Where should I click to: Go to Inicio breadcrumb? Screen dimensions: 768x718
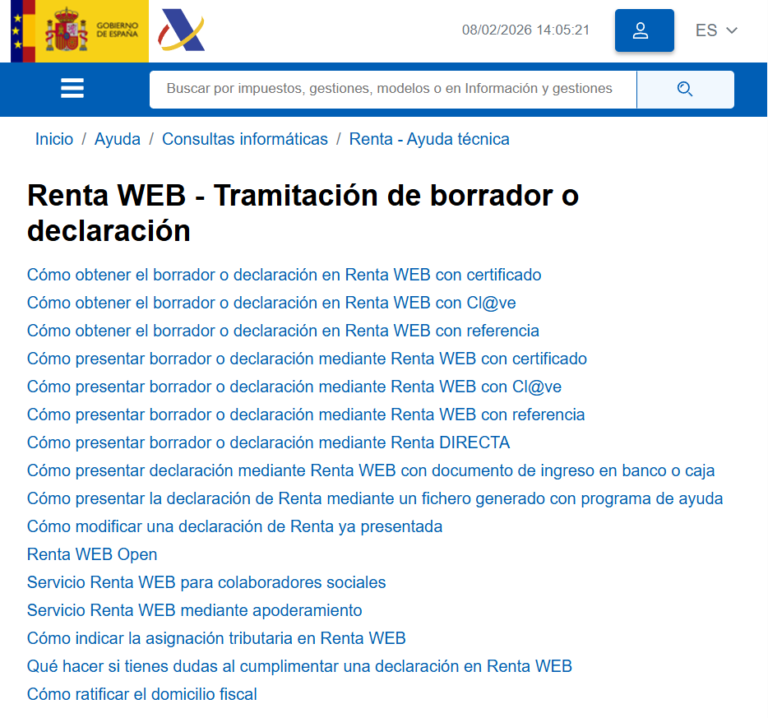54,139
